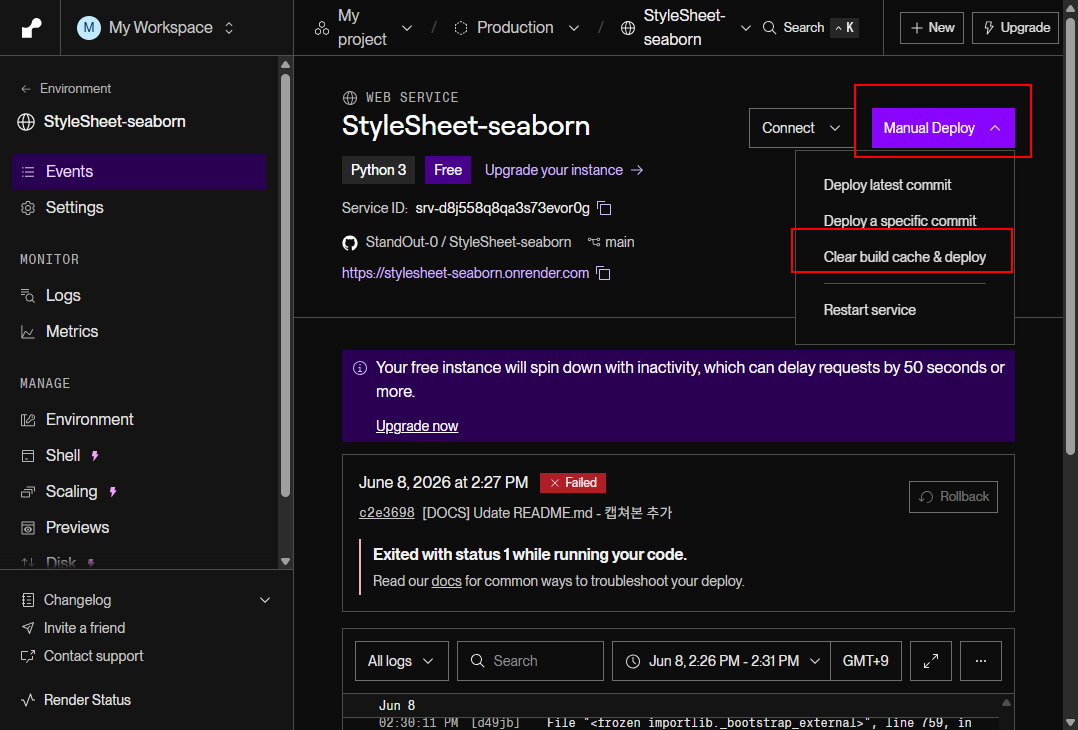This screenshot has height=730, width=1078.
Task: Open the Jun 8 time range dropdown
Action: pos(721,661)
